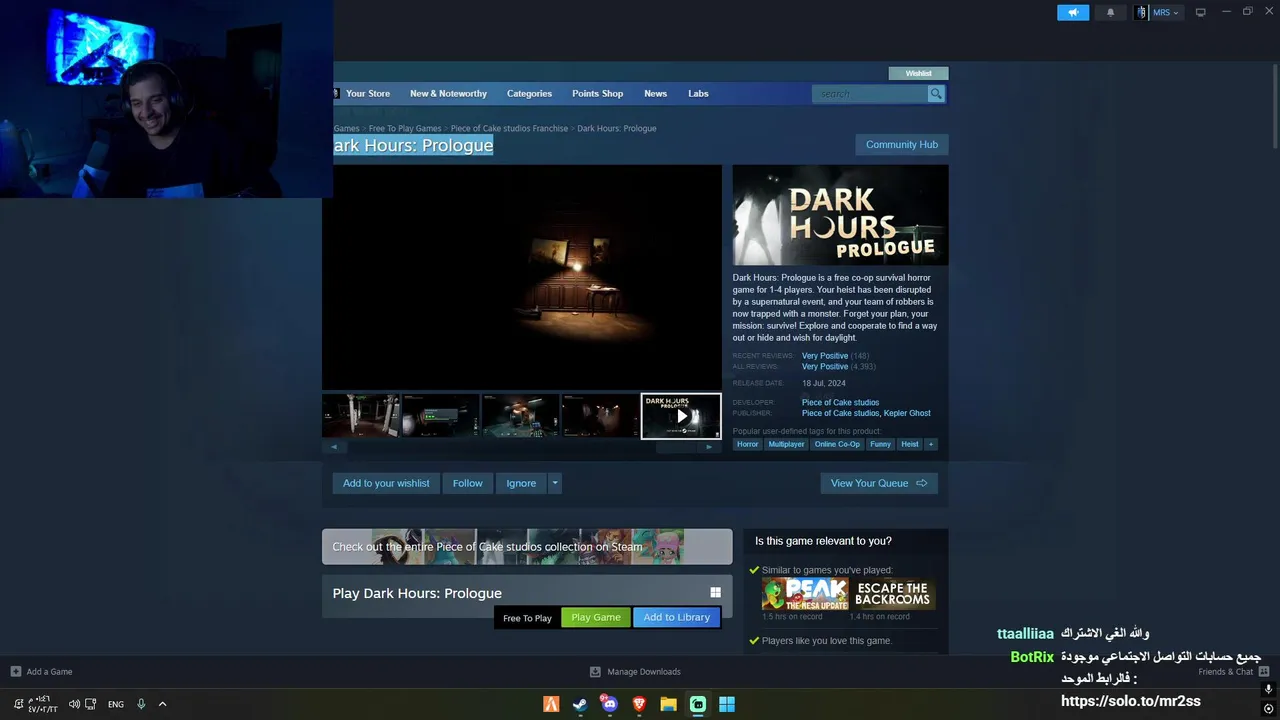Click the Windows platform icon
This screenshot has width=1280, height=720.
(715, 593)
